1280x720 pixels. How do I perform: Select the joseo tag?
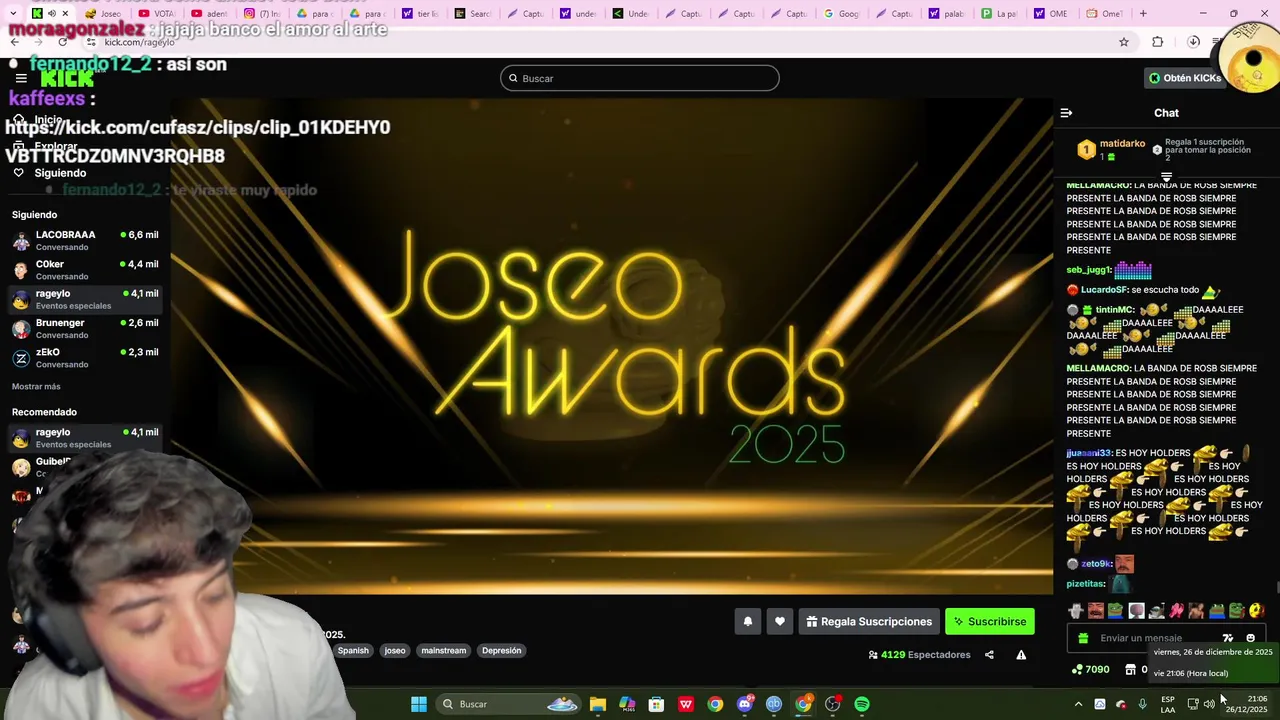(x=395, y=650)
